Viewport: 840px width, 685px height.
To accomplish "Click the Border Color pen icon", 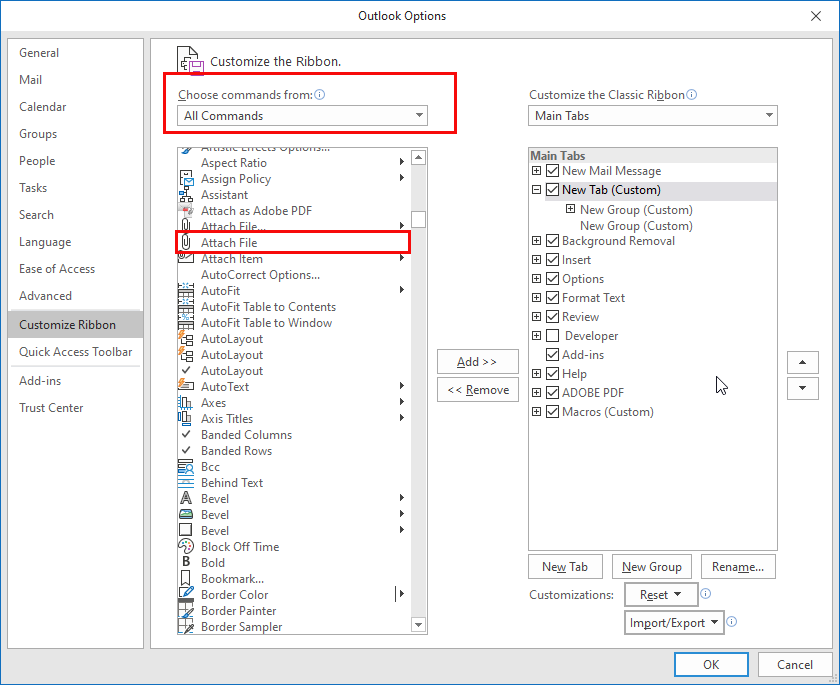I will [x=186, y=594].
